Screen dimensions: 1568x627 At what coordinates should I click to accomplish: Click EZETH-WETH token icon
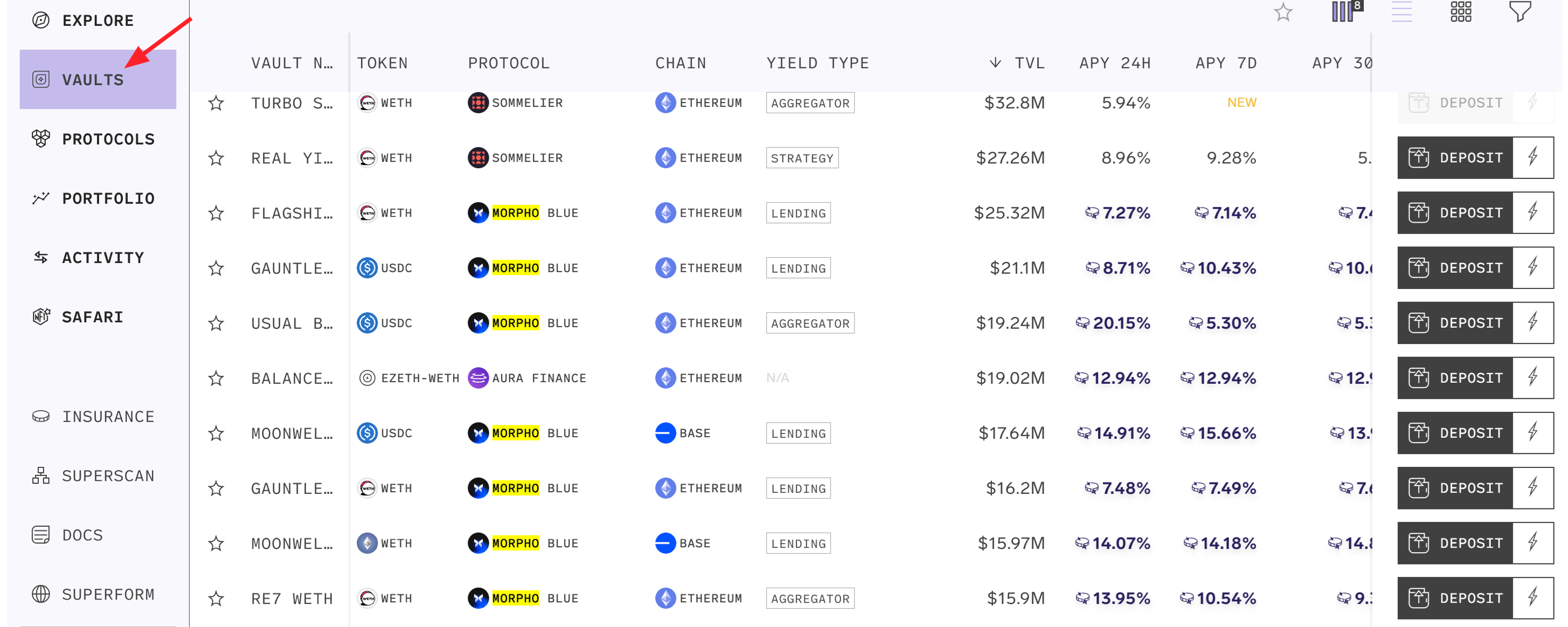pyautogui.click(x=367, y=378)
